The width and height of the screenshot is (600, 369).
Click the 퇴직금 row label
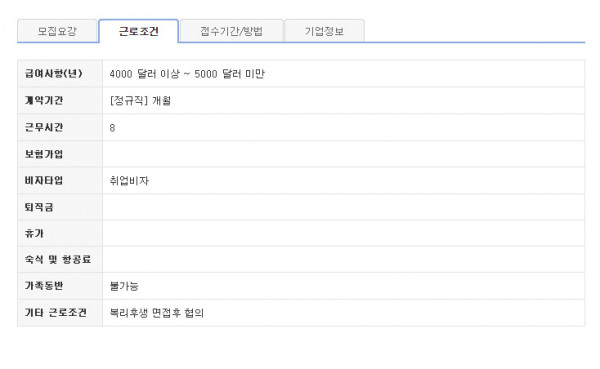click(39, 207)
